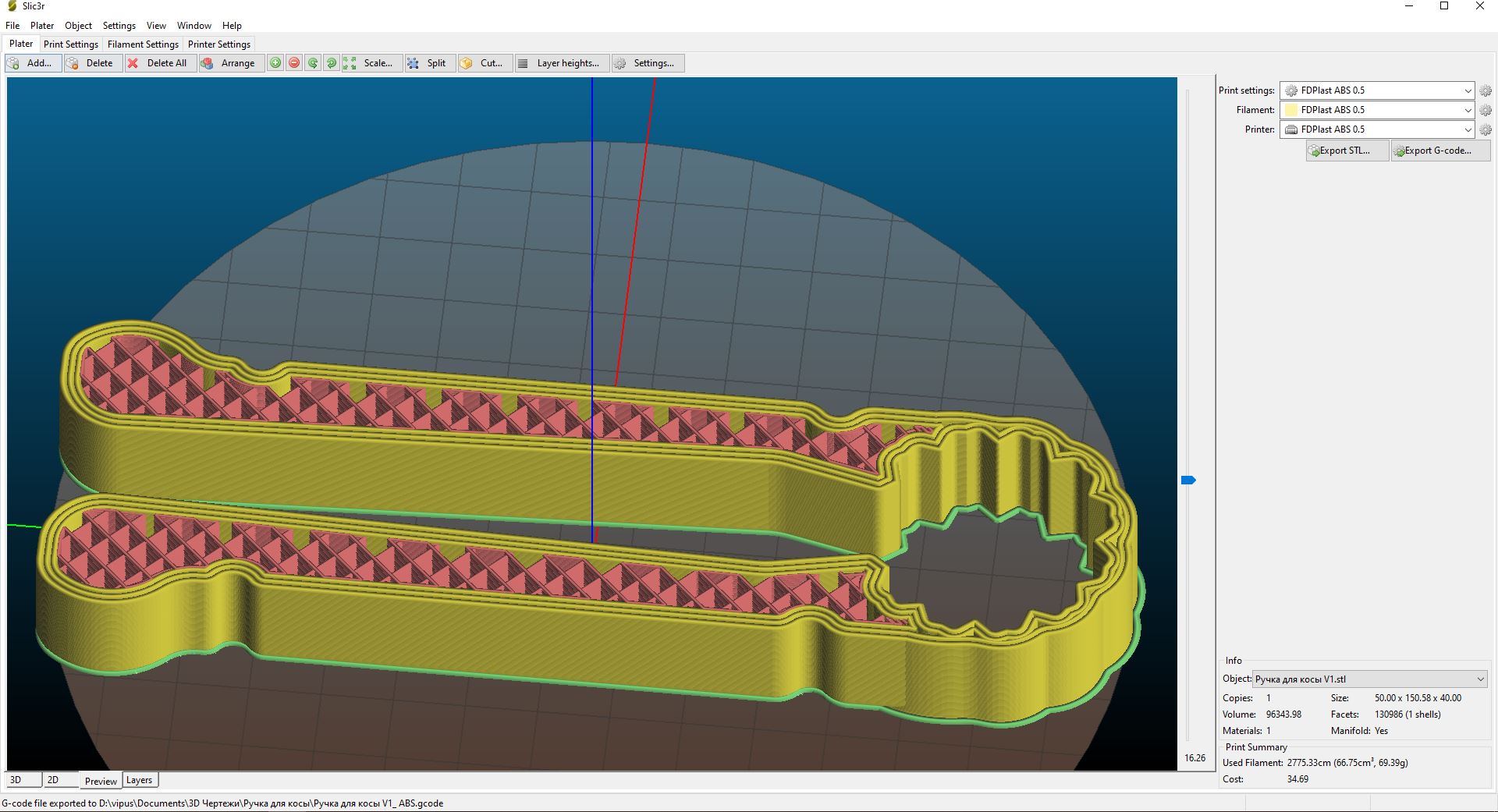
Task: Switch to the Filament Settings tab
Action: (x=143, y=44)
